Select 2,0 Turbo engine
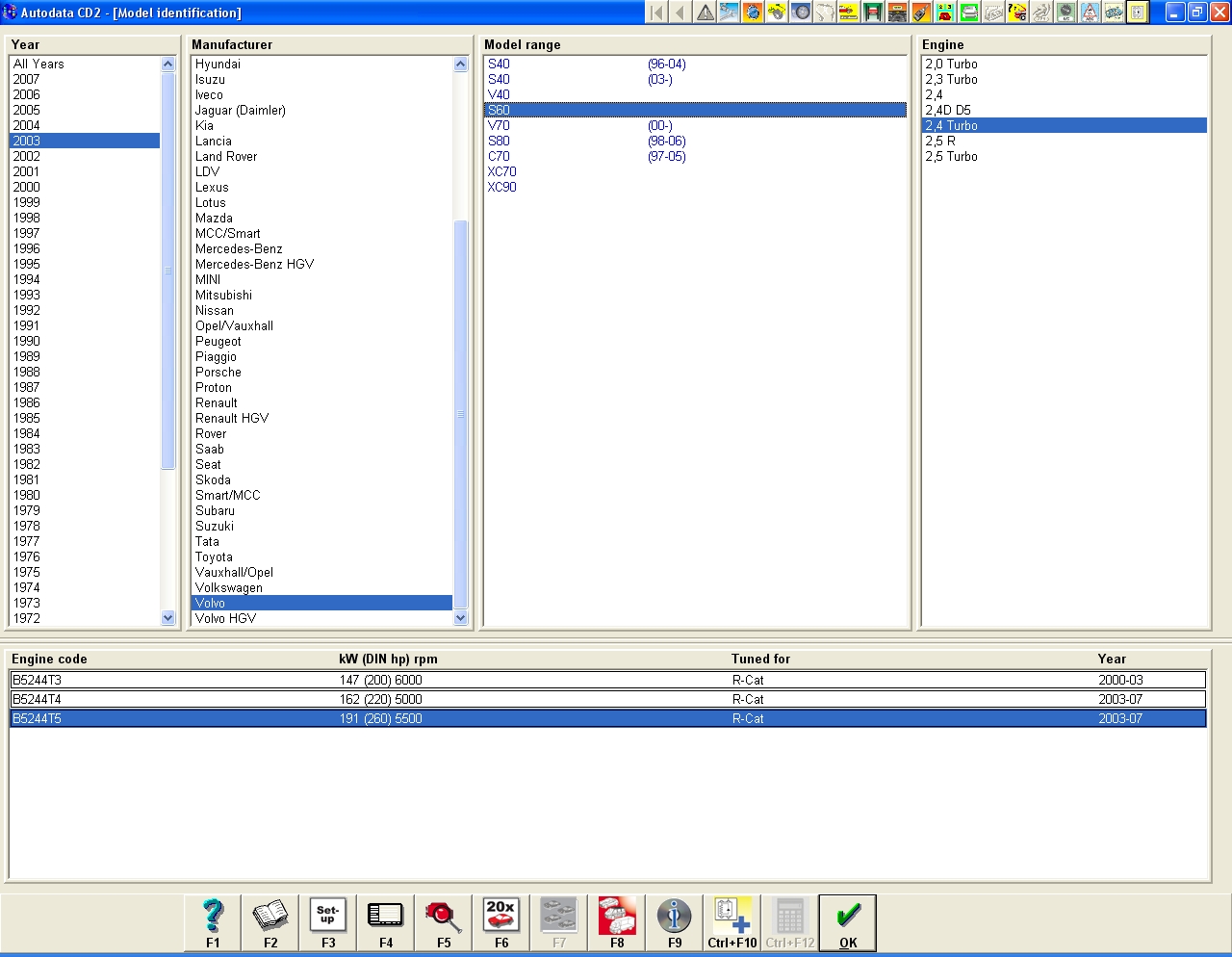Viewport: 1232px width, 957px height. coord(1065,64)
